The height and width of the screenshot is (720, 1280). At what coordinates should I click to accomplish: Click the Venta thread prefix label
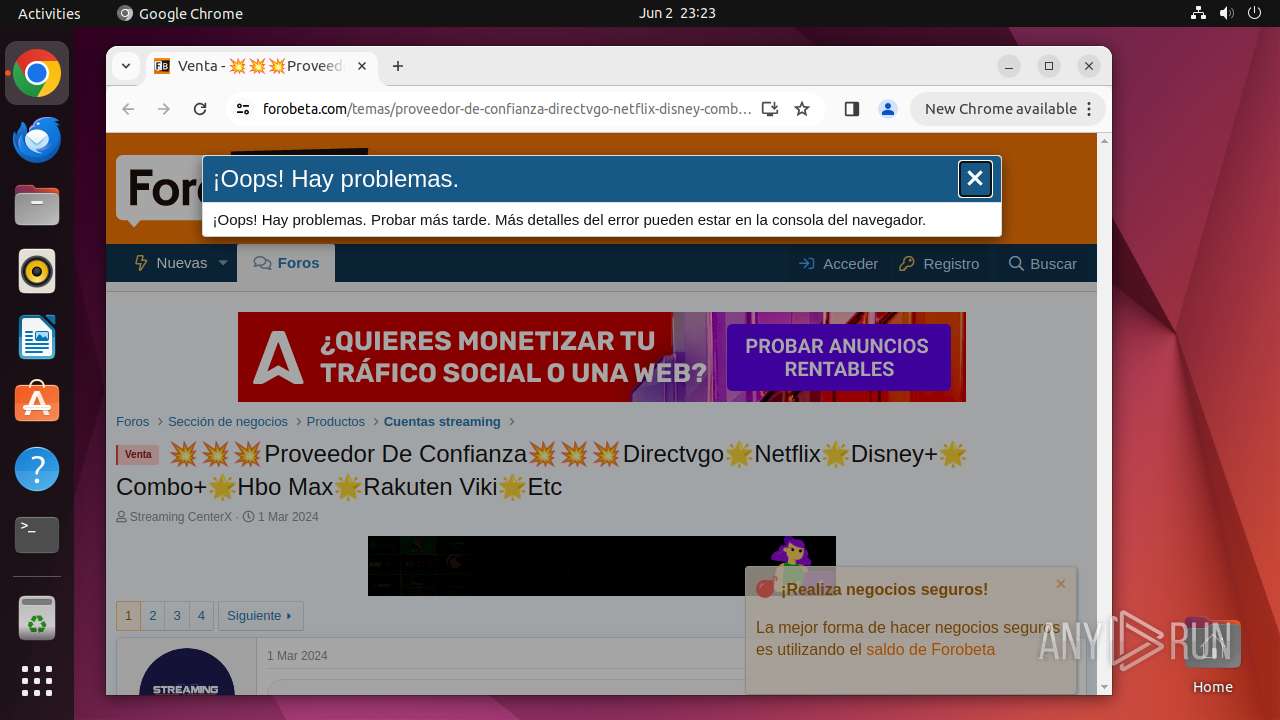coord(138,455)
